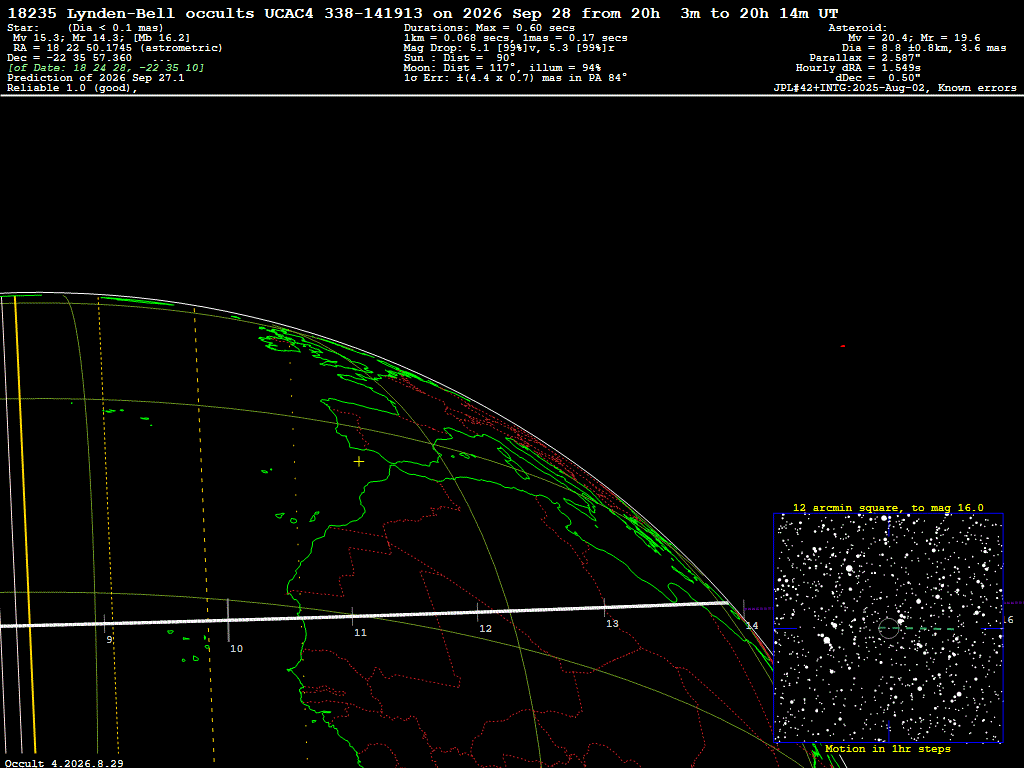Click the Reliable 1.0 (good) text

point(72,88)
